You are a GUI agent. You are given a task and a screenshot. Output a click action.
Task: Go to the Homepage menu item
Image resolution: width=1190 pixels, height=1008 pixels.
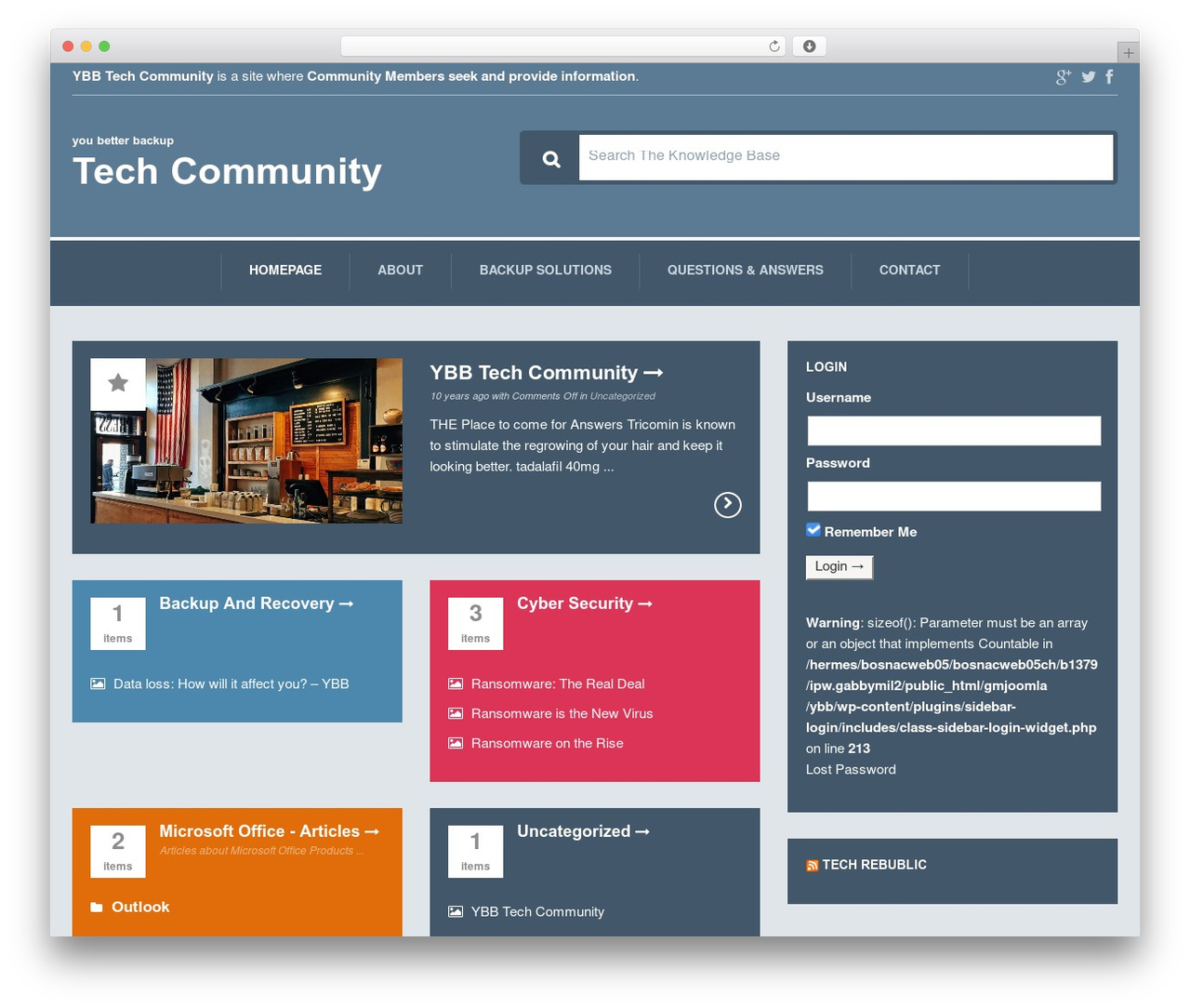pyautogui.click(x=285, y=270)
